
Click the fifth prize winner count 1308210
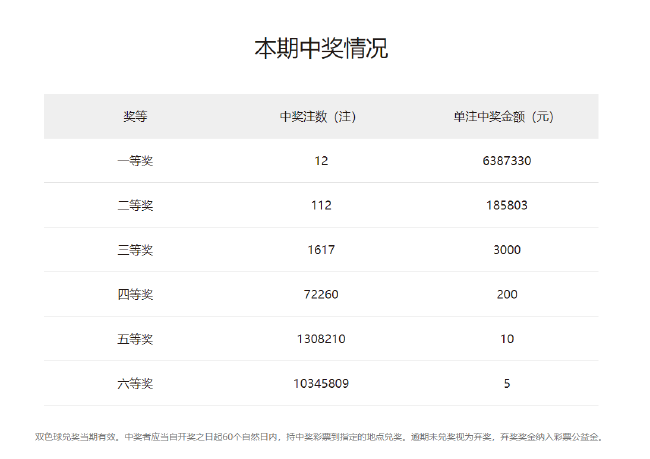point(319,339)
